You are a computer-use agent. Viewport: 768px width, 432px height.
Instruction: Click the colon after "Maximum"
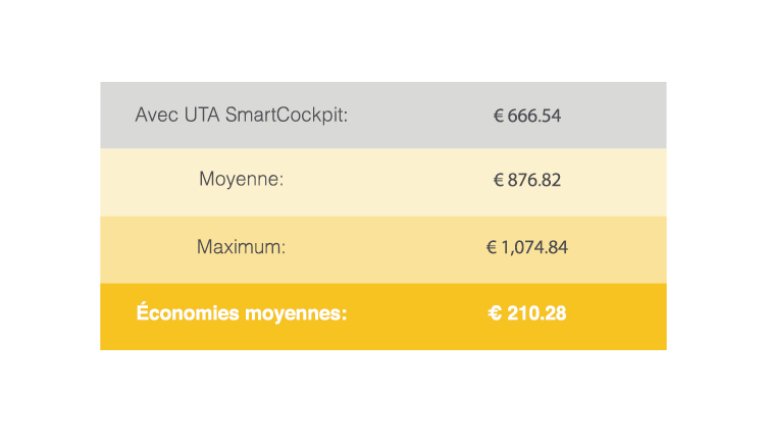[x=283, y=248]
